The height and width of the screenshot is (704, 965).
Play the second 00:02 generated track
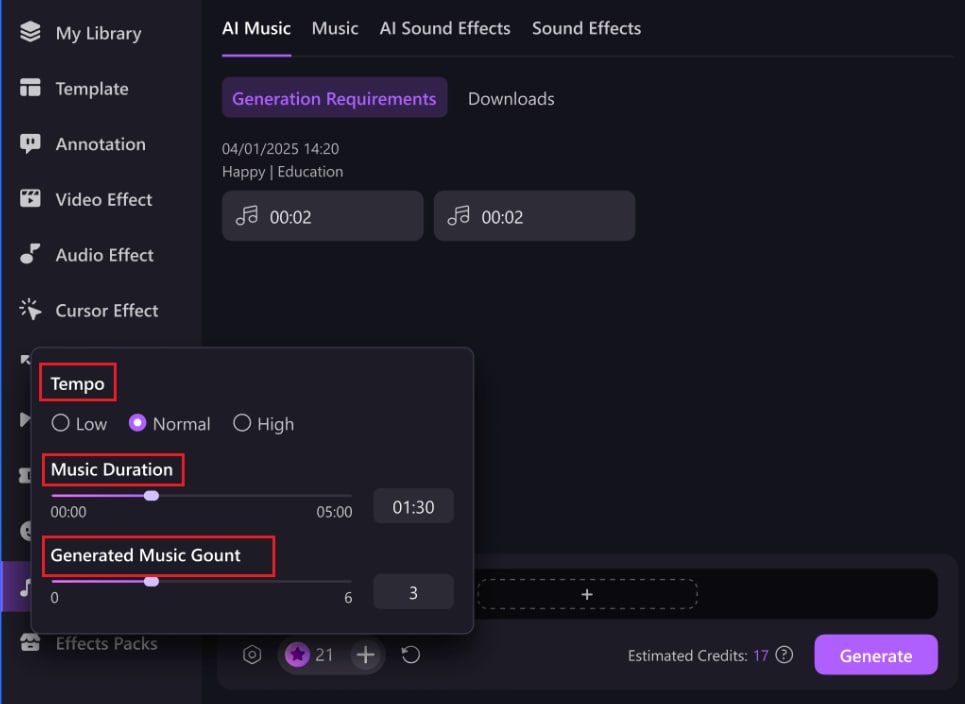coord(534,216)
